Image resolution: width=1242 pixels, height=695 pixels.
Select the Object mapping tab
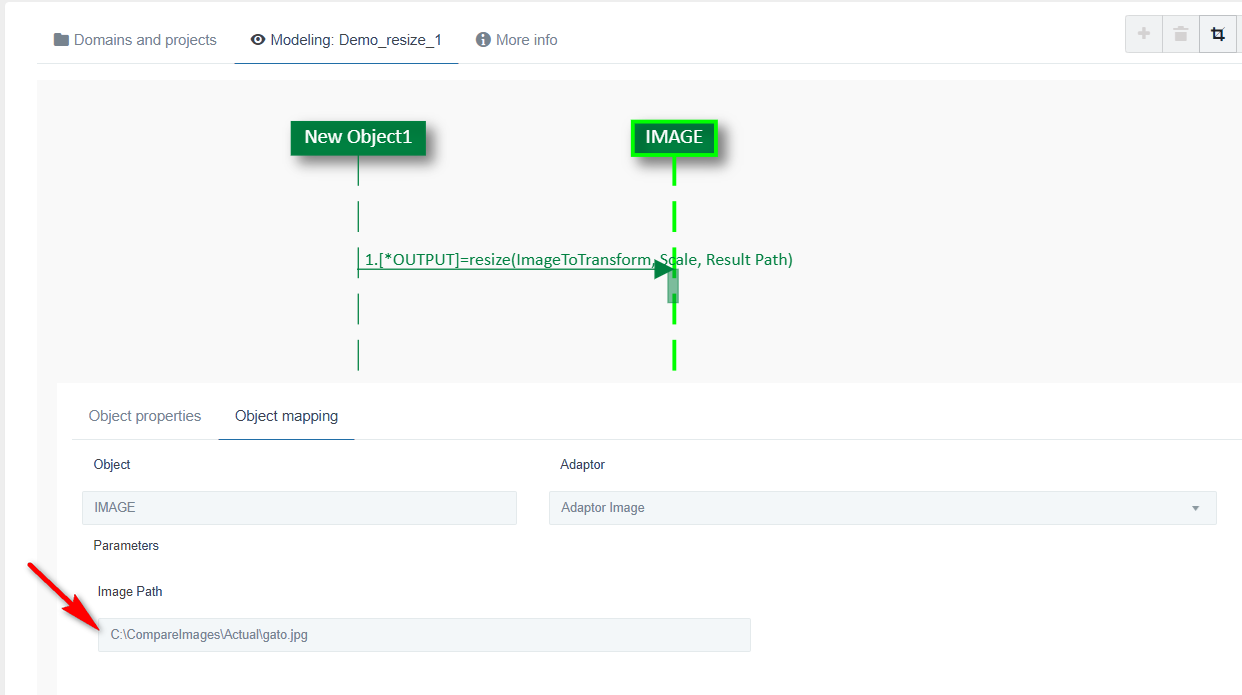[x=286, y=416]
